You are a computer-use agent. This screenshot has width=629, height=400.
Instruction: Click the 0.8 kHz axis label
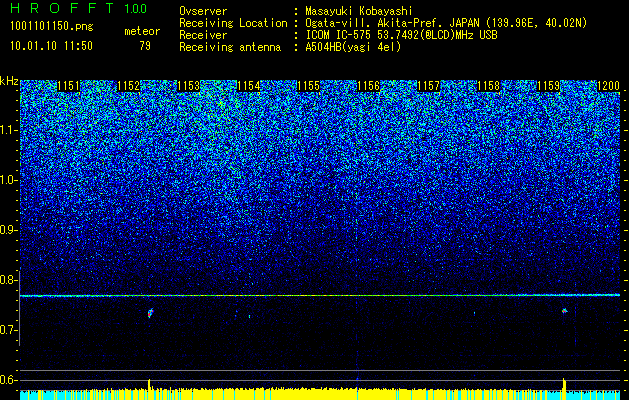pyautogui.click(x=9, y=280)
